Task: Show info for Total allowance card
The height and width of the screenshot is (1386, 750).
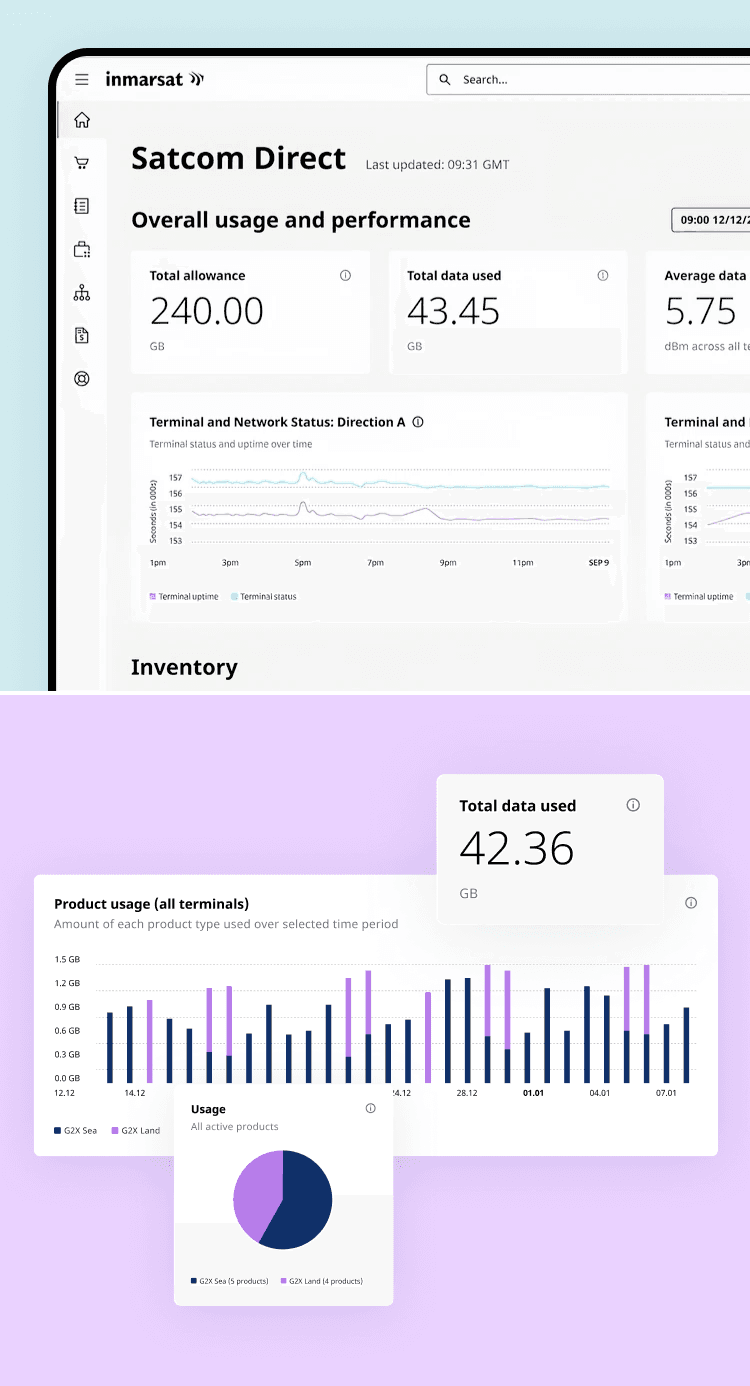Action: click(x=346, y=276)
